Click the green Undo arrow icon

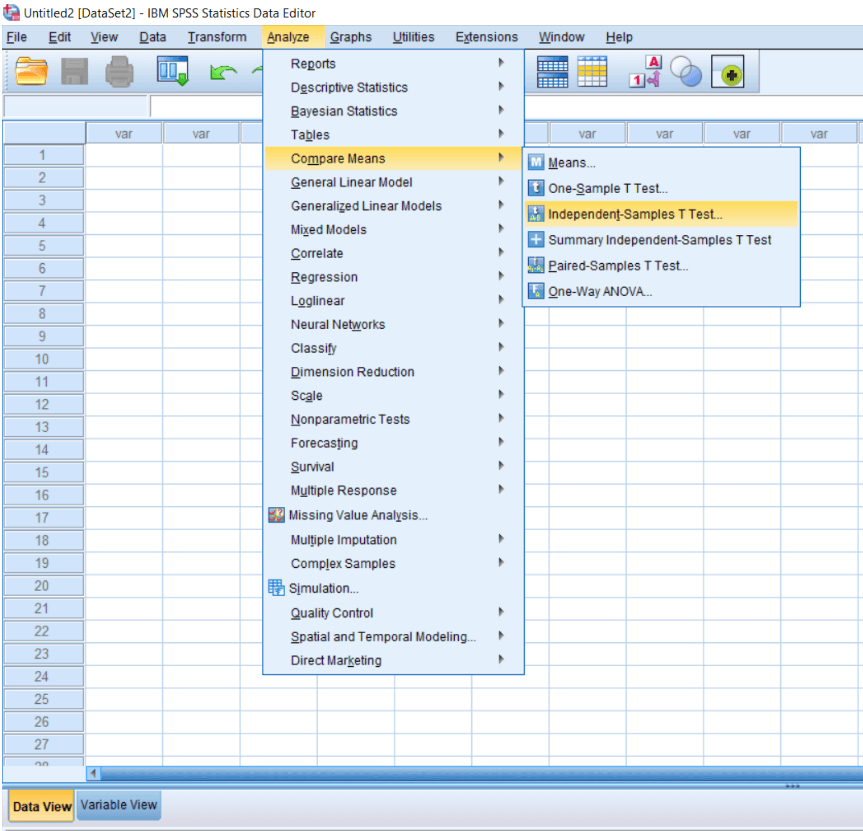point(223,72)
